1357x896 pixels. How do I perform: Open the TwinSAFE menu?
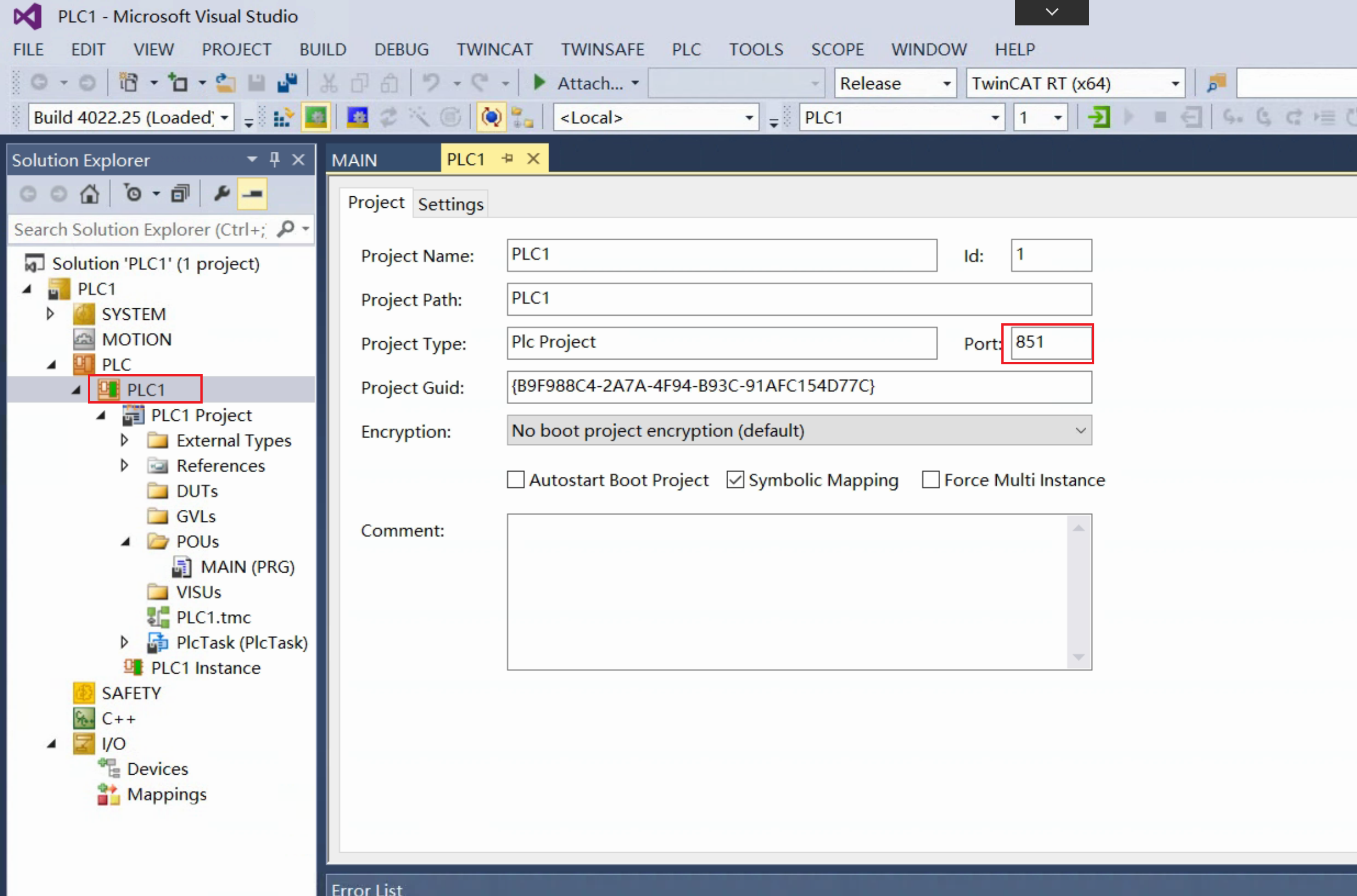pos(602,49)
